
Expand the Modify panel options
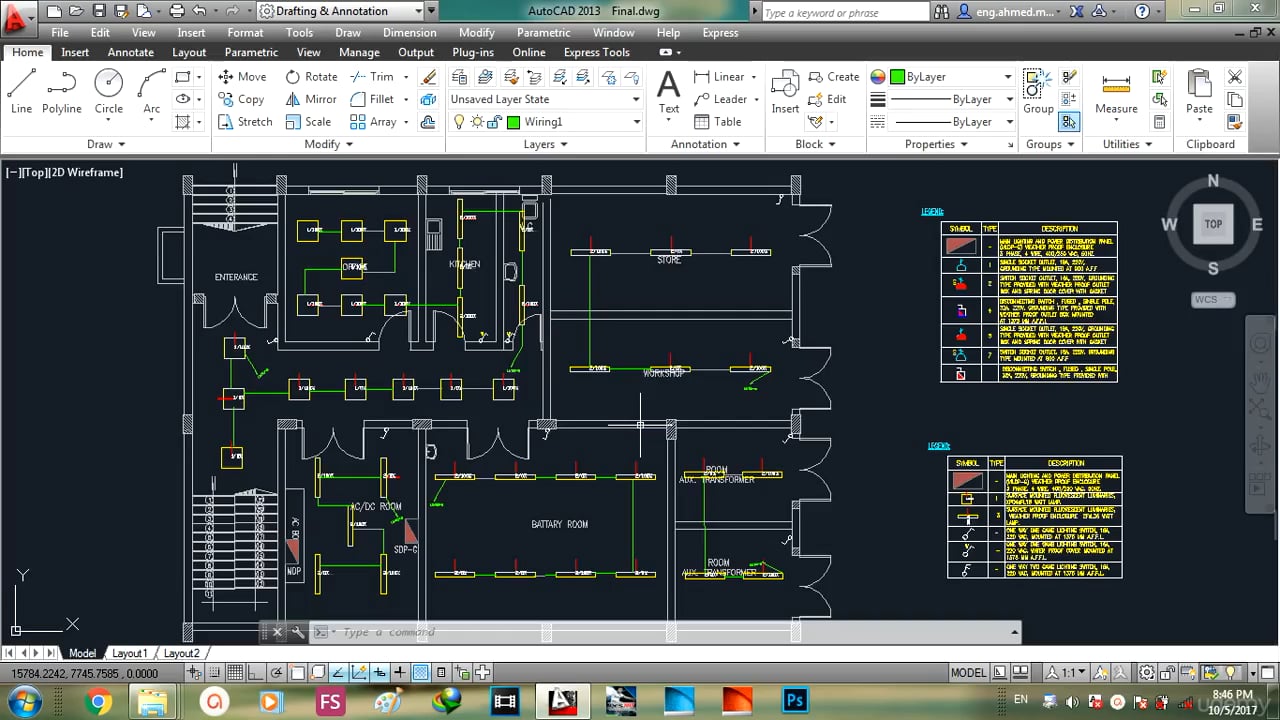(x=329, y=144)
